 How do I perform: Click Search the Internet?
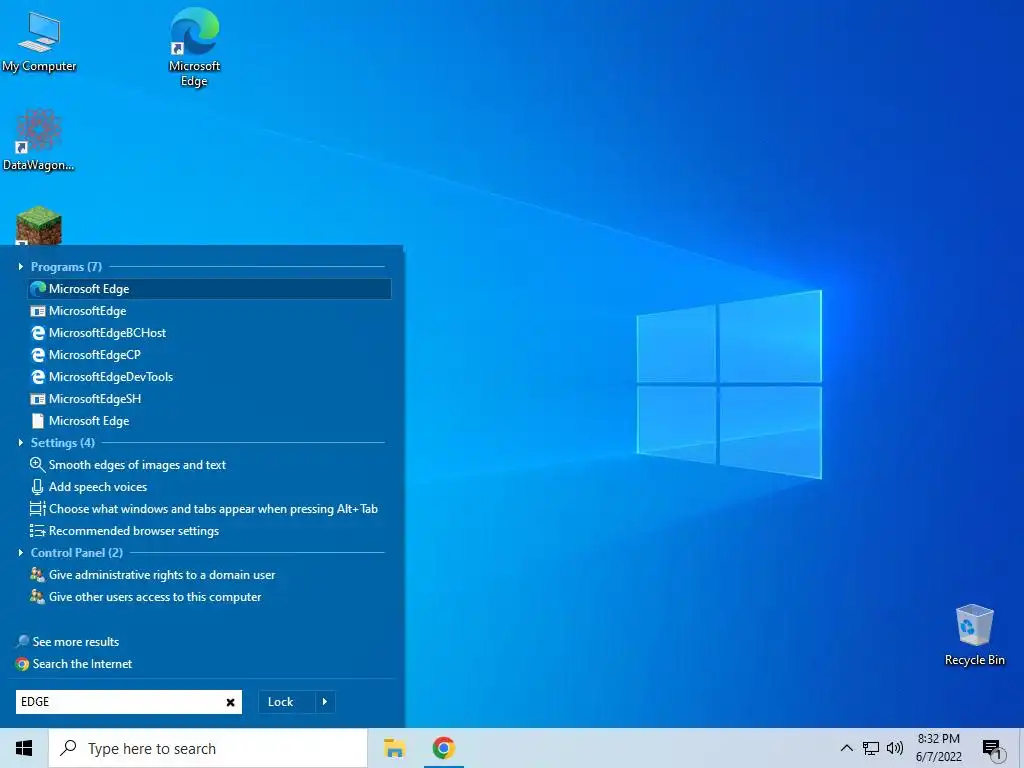74,664
